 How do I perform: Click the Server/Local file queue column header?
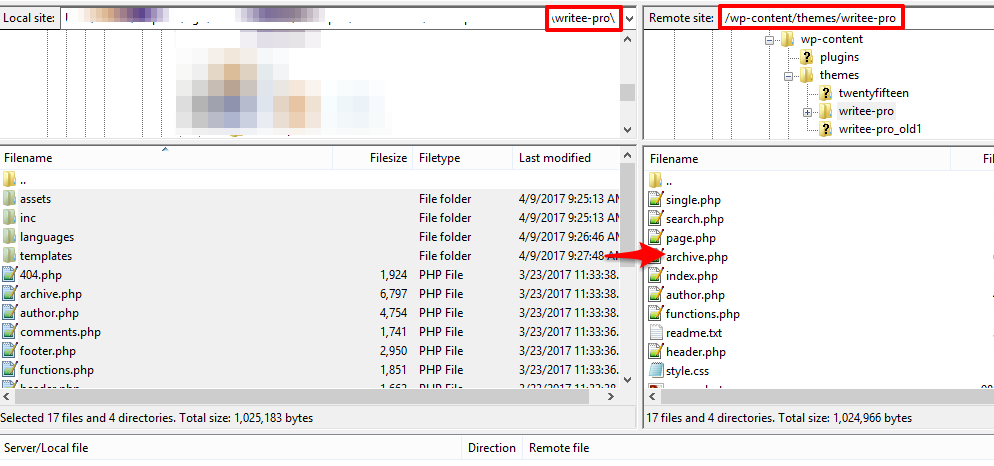tap(231, 448)
